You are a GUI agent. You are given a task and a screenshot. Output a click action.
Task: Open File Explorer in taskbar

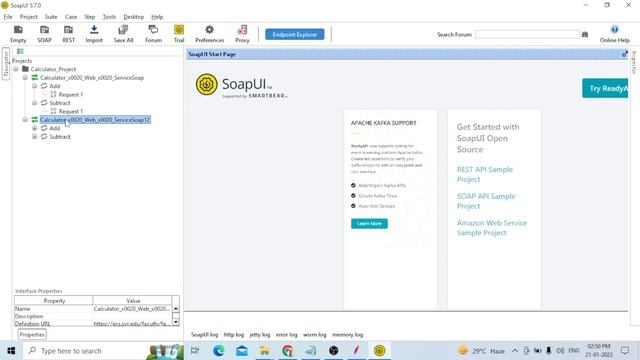pos(264,350)
